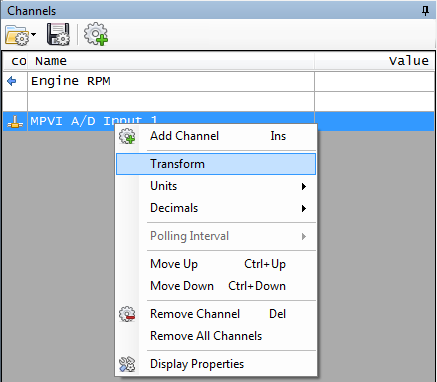437x382 pixels.
Task: Select the empty row below Engine RPM
Action: click(x=218, y=101)
